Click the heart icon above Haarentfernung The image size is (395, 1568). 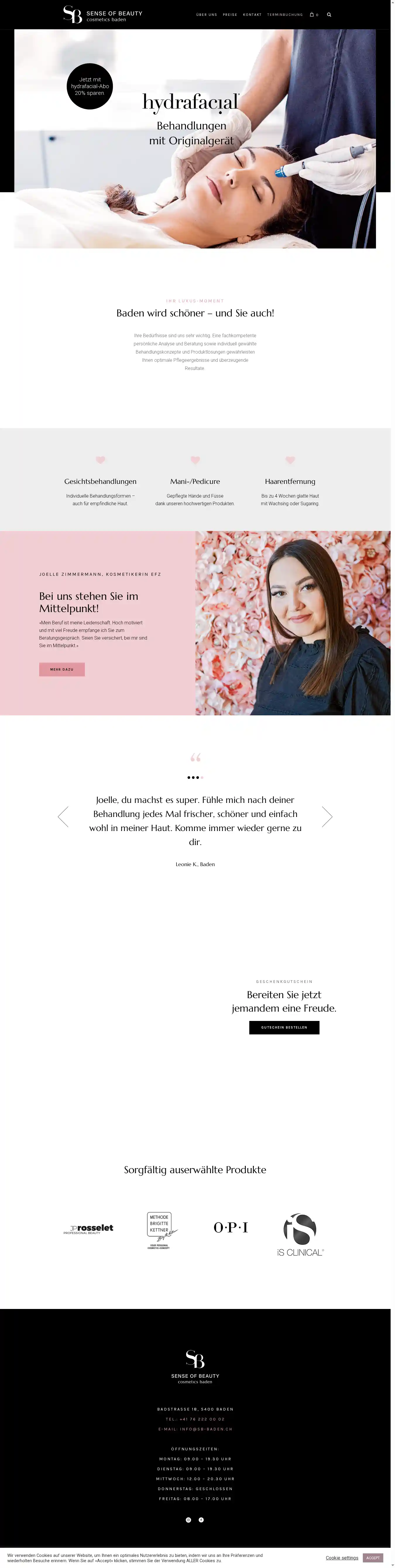click(x=290, y=460)
